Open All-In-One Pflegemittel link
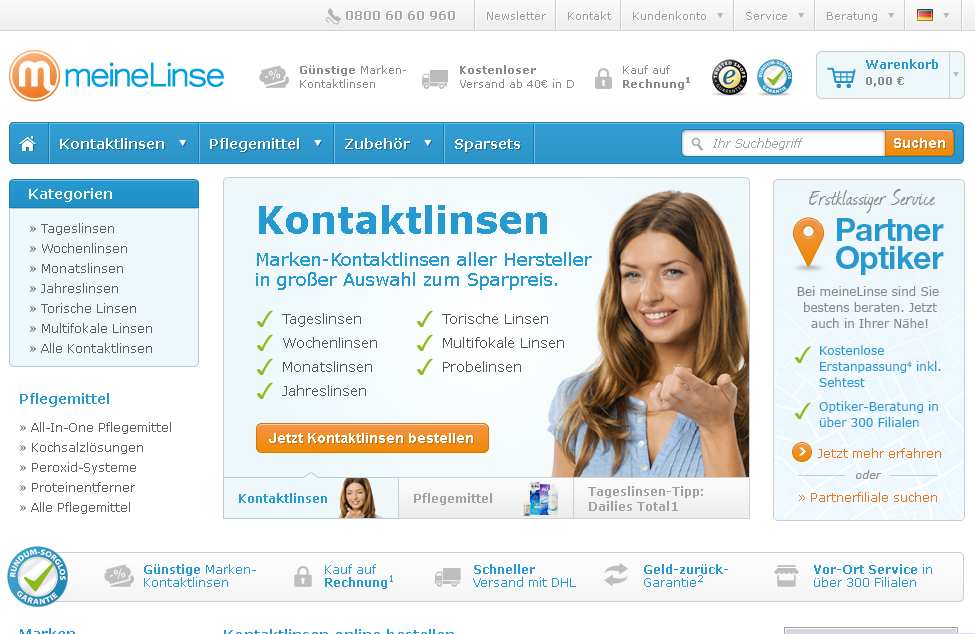975x634 pixels. pyautogui.click(x=101, y=427)
